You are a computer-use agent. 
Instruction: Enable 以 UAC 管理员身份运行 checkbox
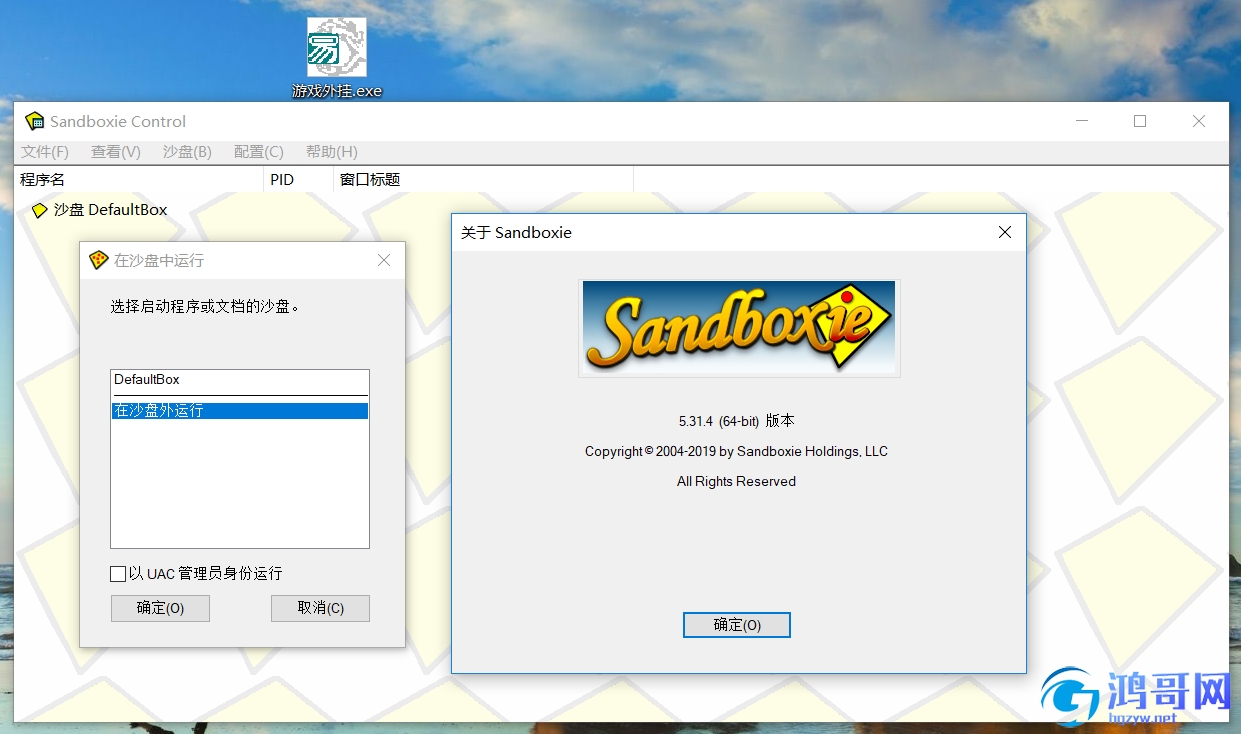click(x=118, y=574)
